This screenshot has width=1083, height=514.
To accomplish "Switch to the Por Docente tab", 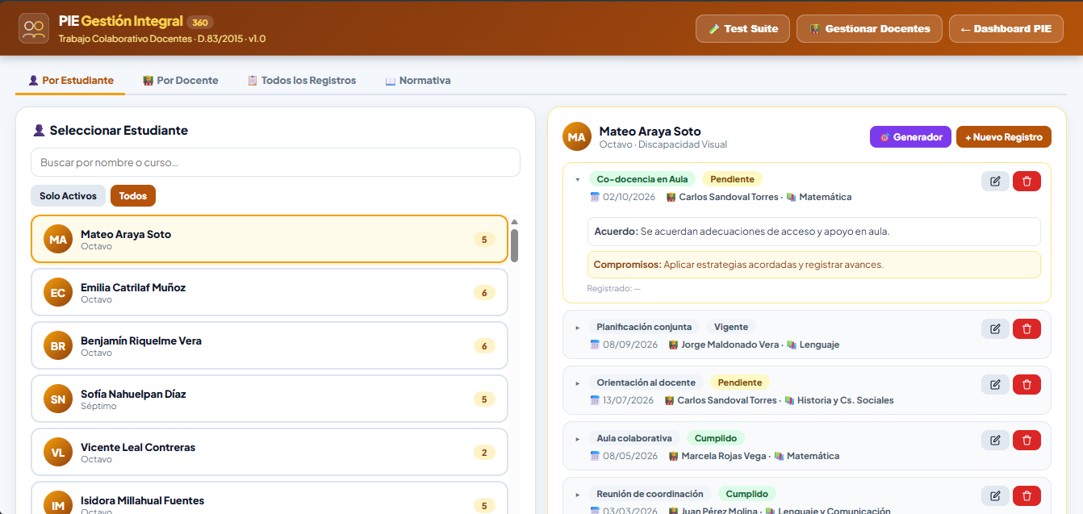I will 180,81.
